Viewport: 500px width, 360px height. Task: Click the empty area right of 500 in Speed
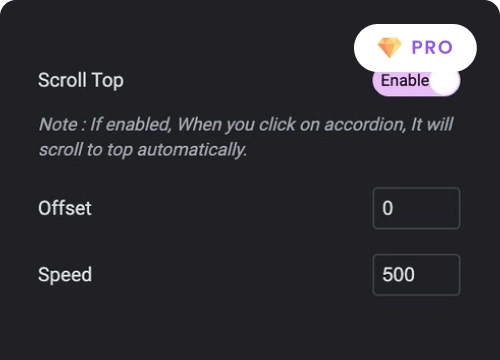[x=437, y=275]
